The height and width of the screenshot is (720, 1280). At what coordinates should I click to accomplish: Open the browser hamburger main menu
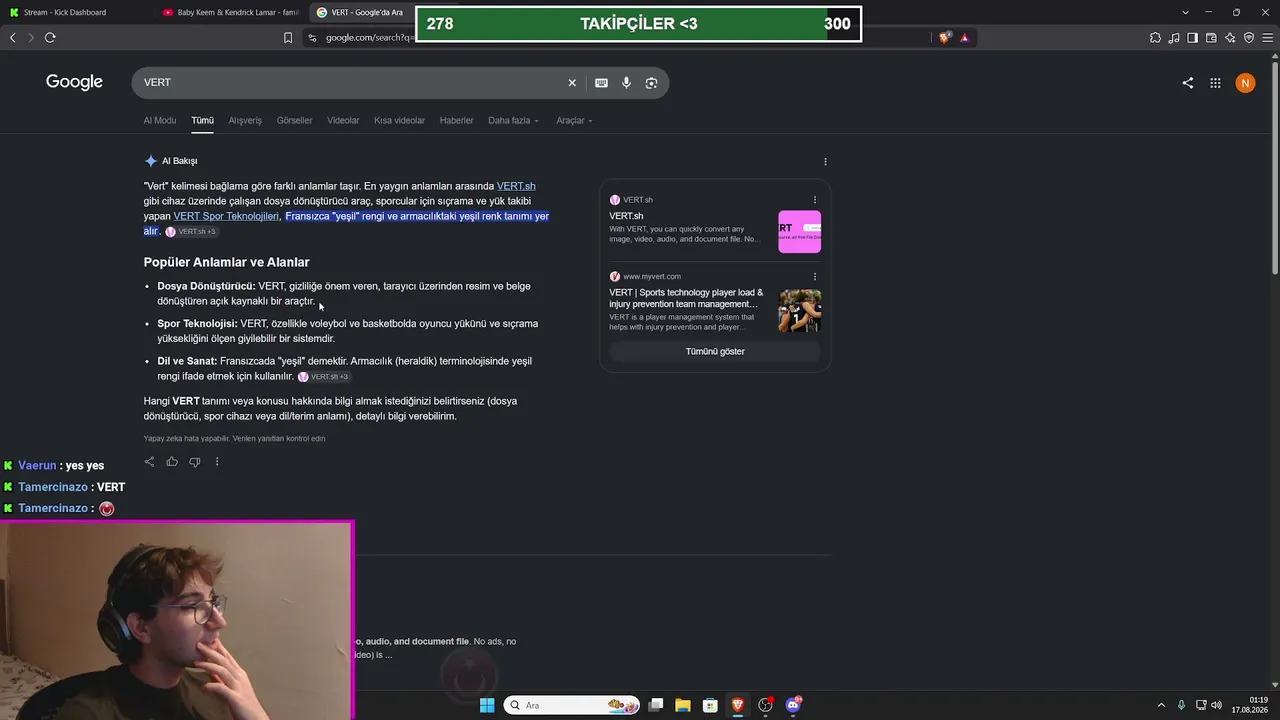point(1267,38)
